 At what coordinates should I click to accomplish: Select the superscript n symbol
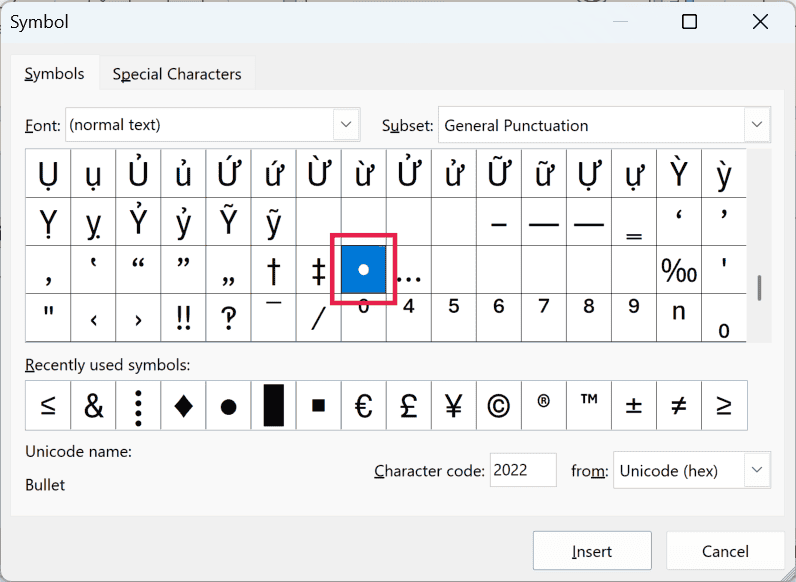(679, 318)
